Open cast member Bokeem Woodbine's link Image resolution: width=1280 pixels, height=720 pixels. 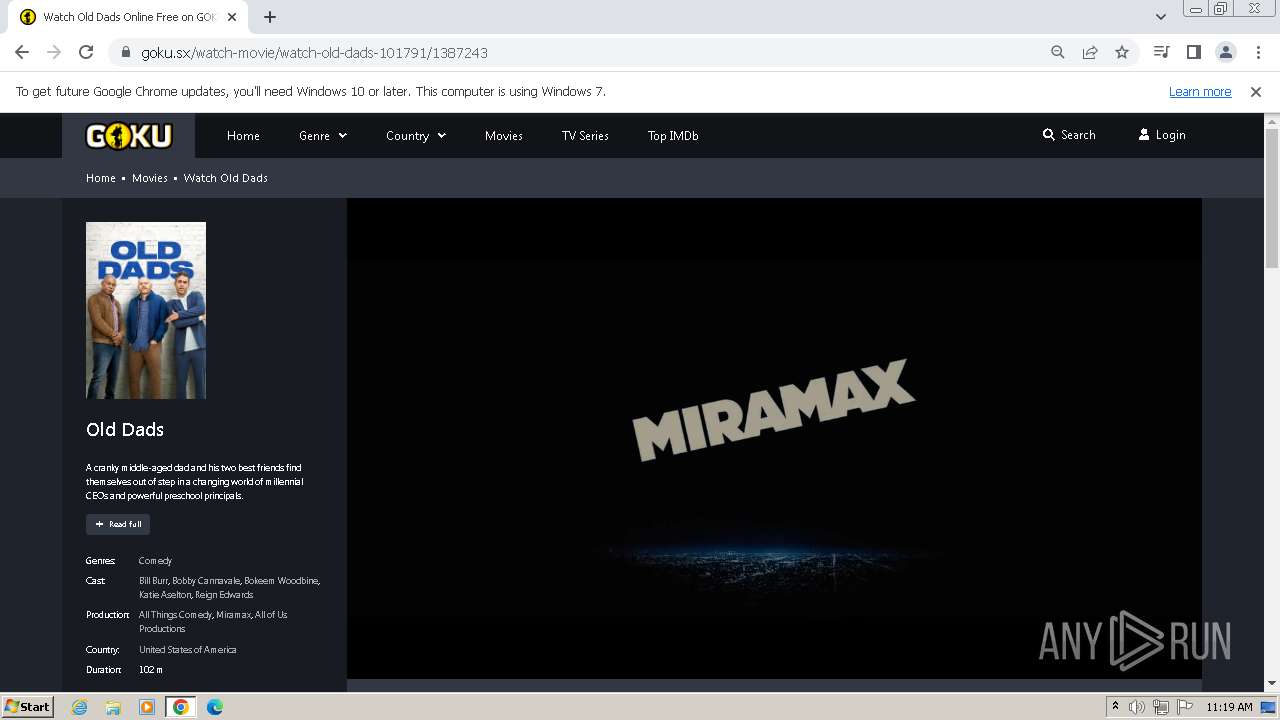[x=282, y=581]
